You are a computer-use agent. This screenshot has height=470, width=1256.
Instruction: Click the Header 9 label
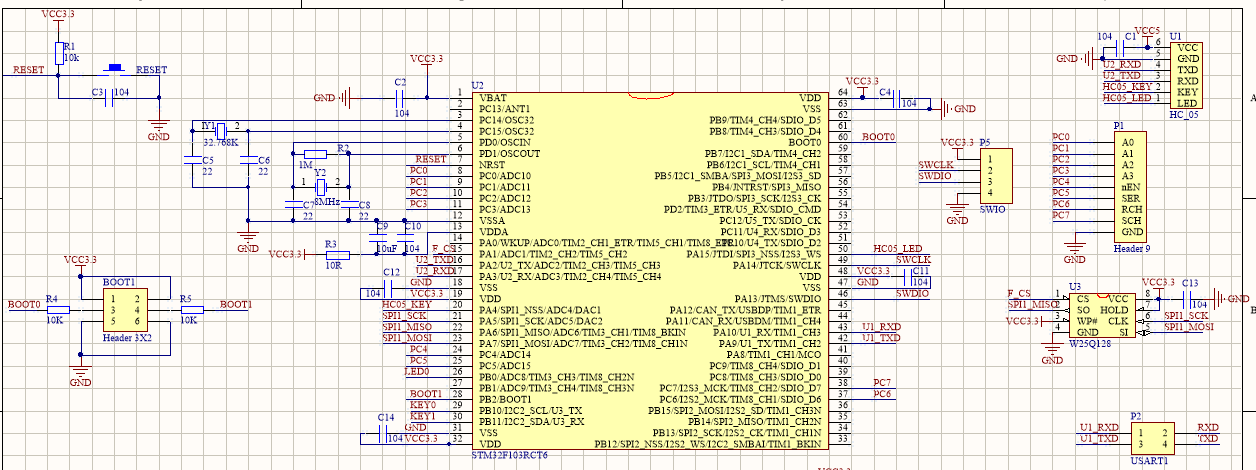pyautogui.click(x=1132, y=248)
